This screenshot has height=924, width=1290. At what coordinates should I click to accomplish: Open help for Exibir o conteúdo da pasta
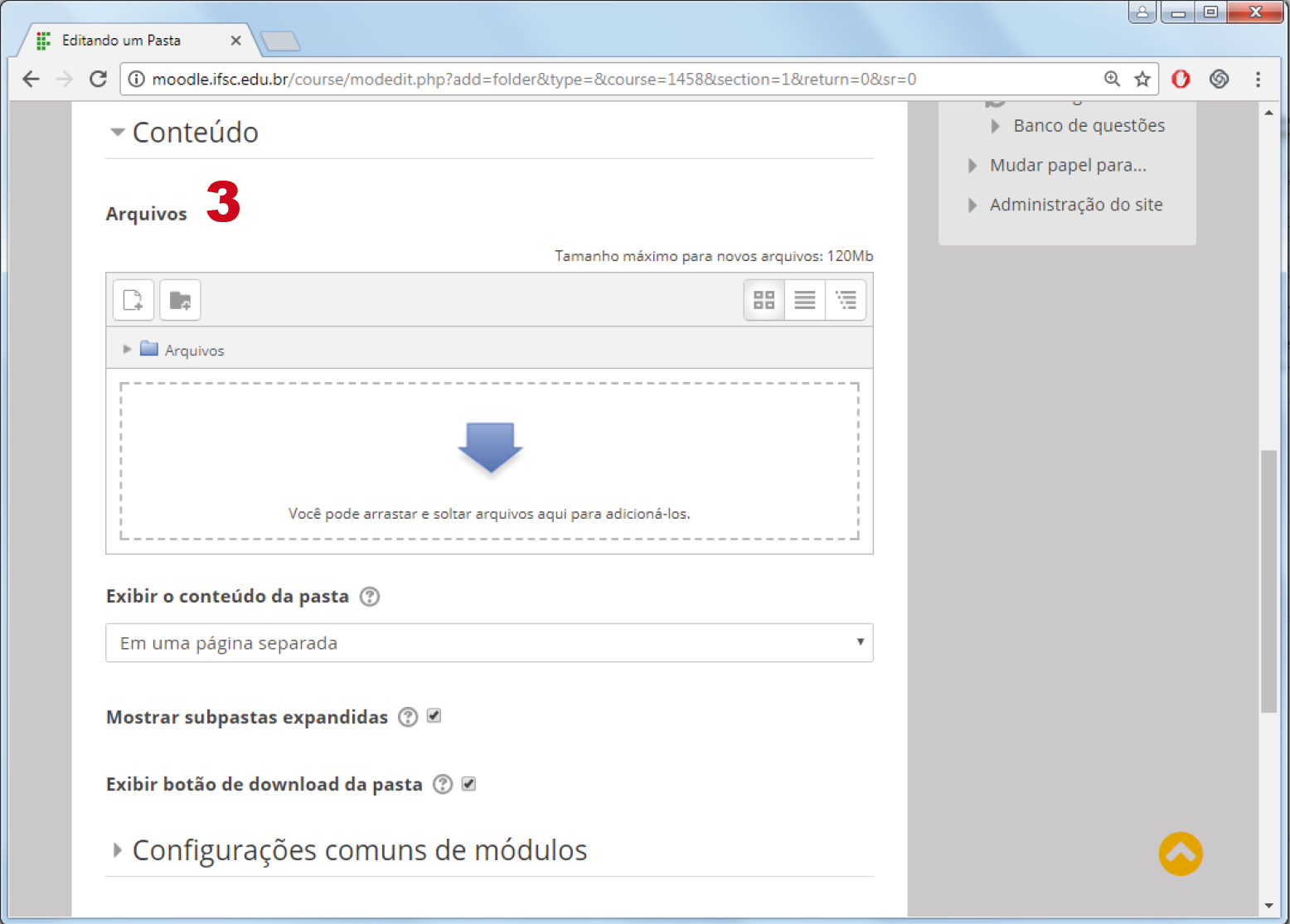[370, 597]
